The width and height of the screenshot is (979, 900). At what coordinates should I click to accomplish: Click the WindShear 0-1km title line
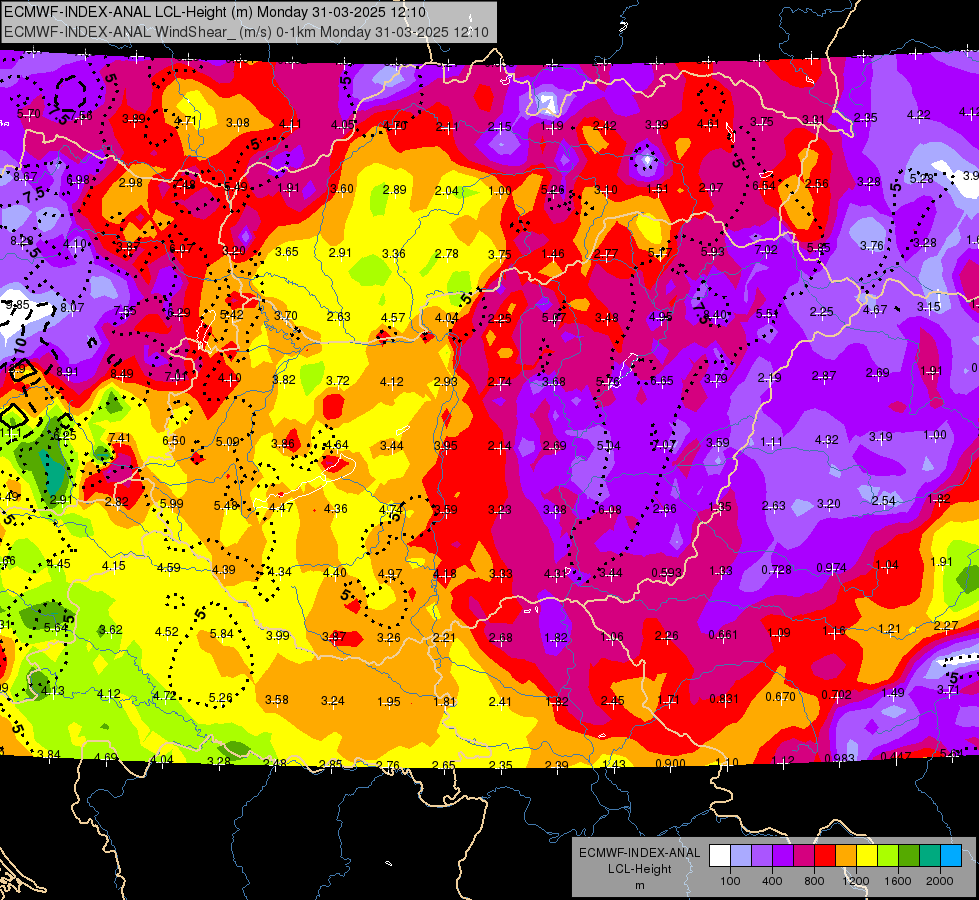[246, 32]
